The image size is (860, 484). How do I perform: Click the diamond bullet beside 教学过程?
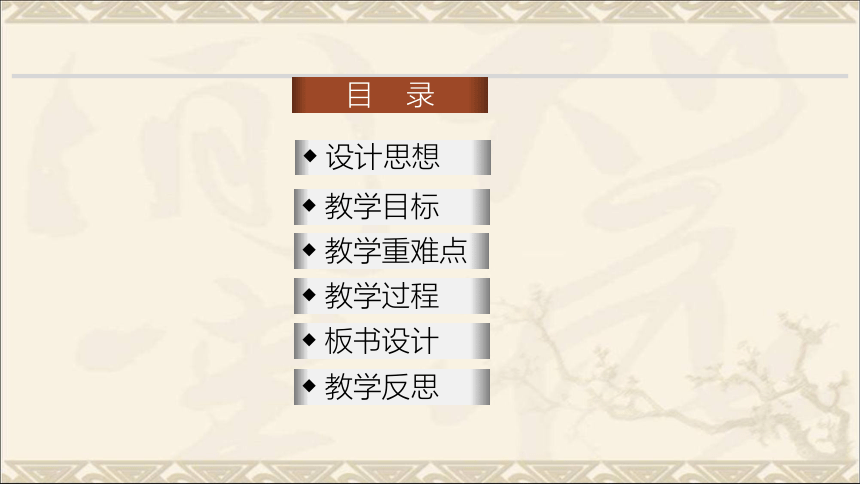tap(309, 295)
